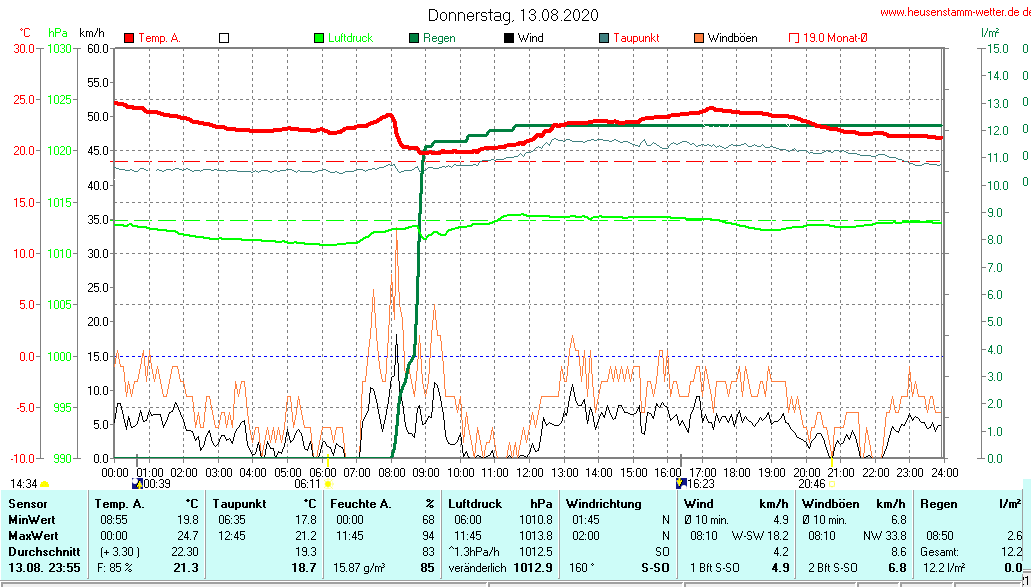Click the dark green Regen legend square
The image size is (1034, 587).
pos(414,38)
